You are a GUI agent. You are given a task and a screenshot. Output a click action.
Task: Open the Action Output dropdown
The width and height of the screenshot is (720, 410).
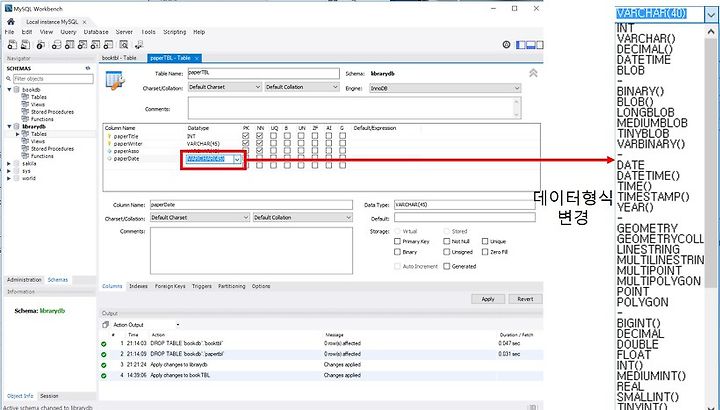pyautogui.click(x=178, y=325)
